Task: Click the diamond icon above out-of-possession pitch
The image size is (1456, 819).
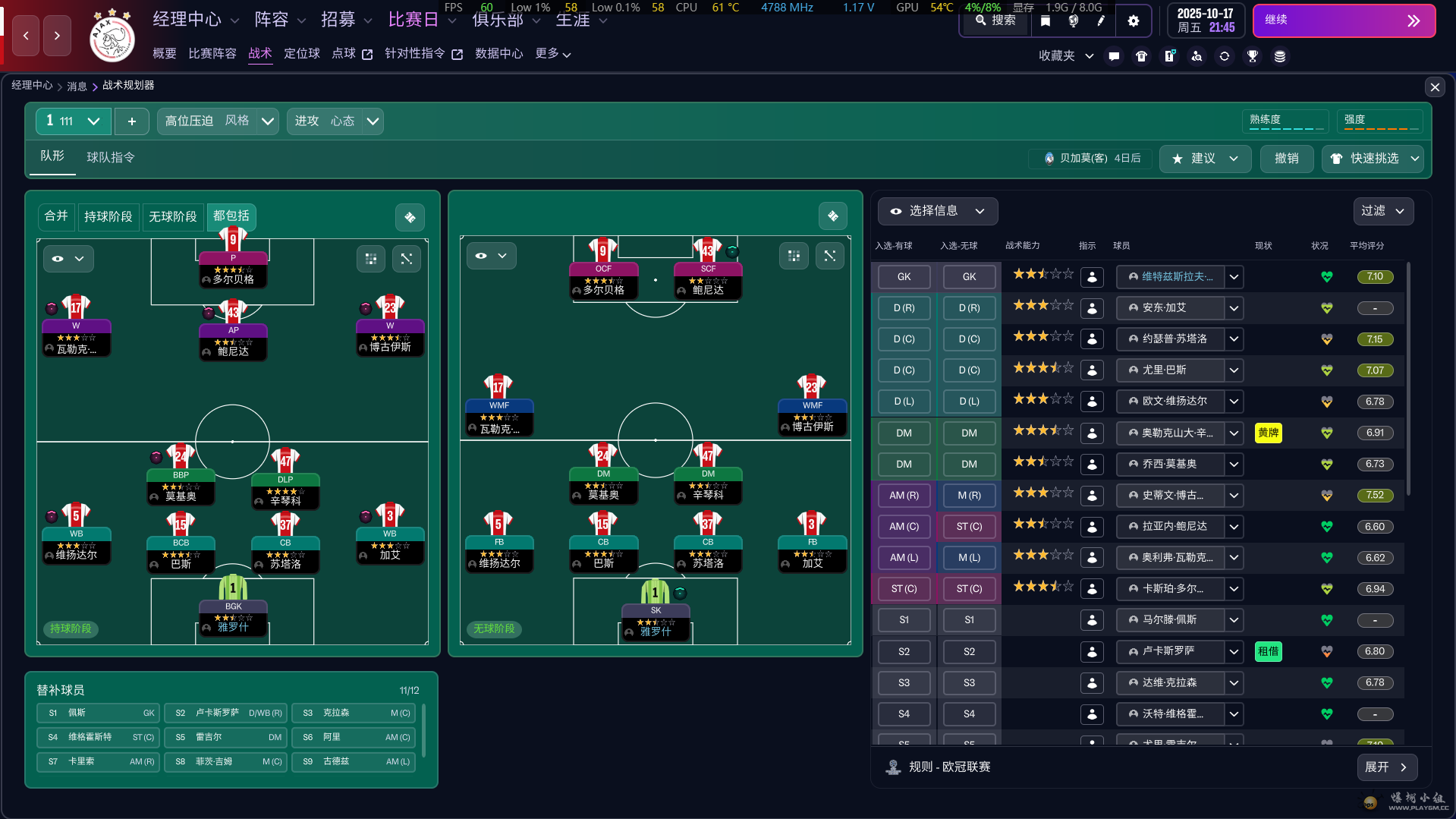Action: [x=833, y=216]
